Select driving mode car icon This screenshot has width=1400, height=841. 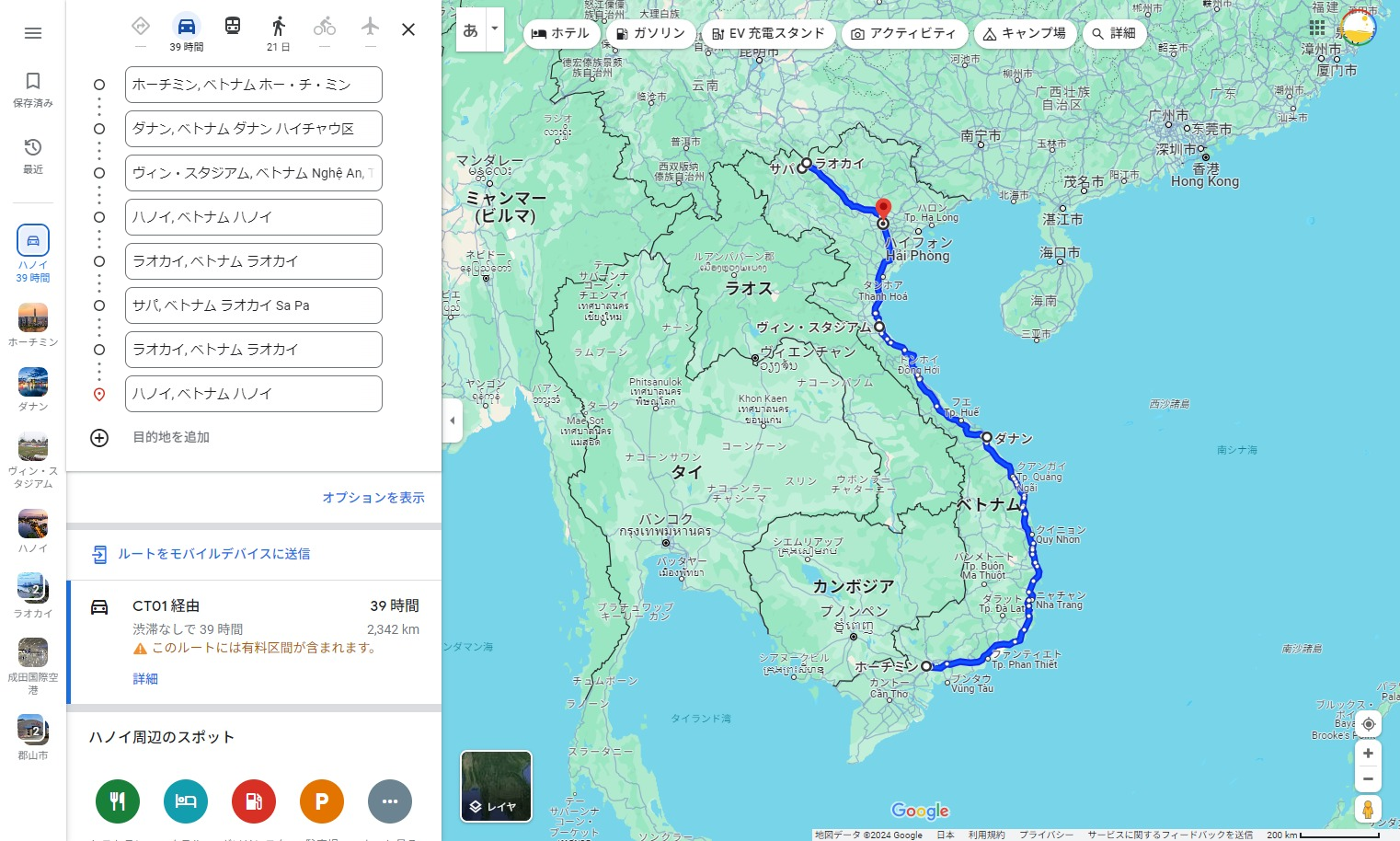(x=187, y=27)
